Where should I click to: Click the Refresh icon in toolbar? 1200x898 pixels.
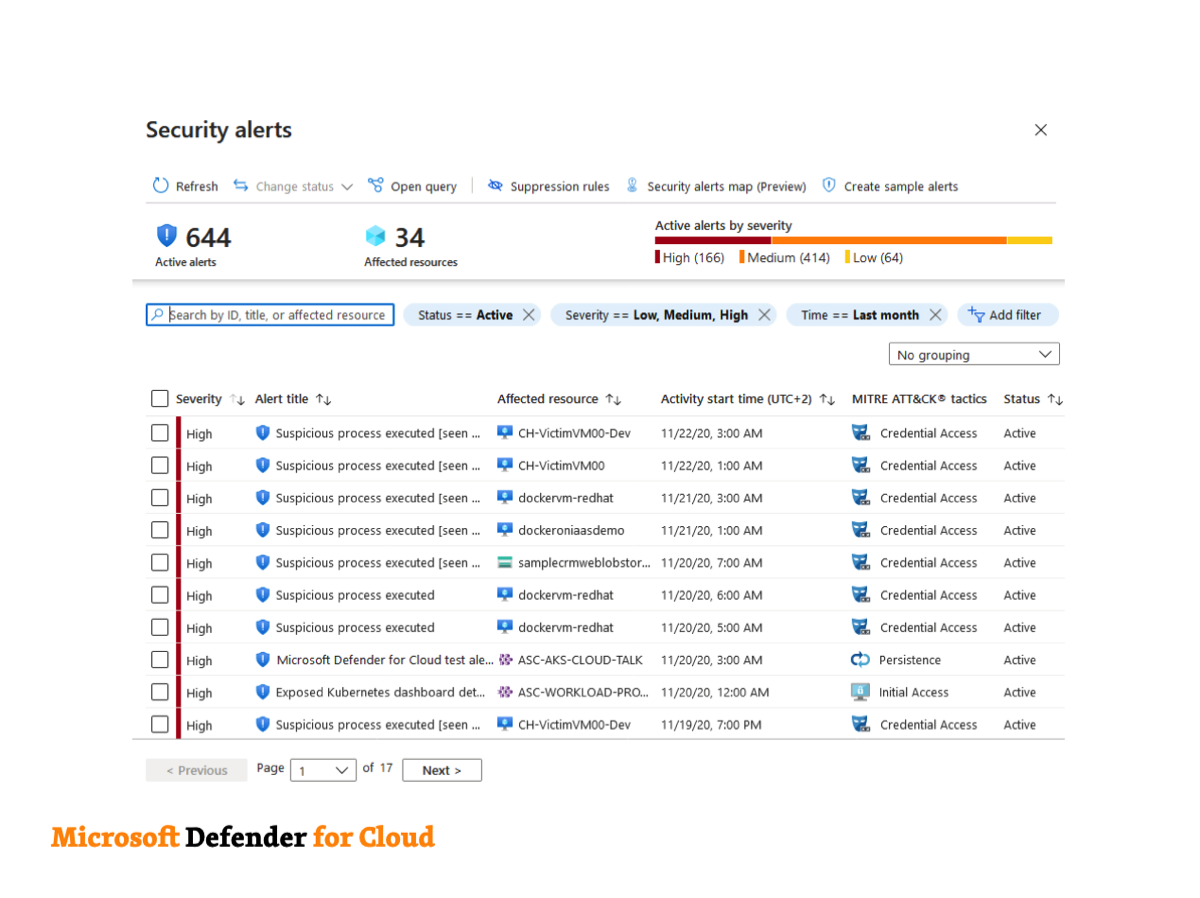tap(161, 186)
